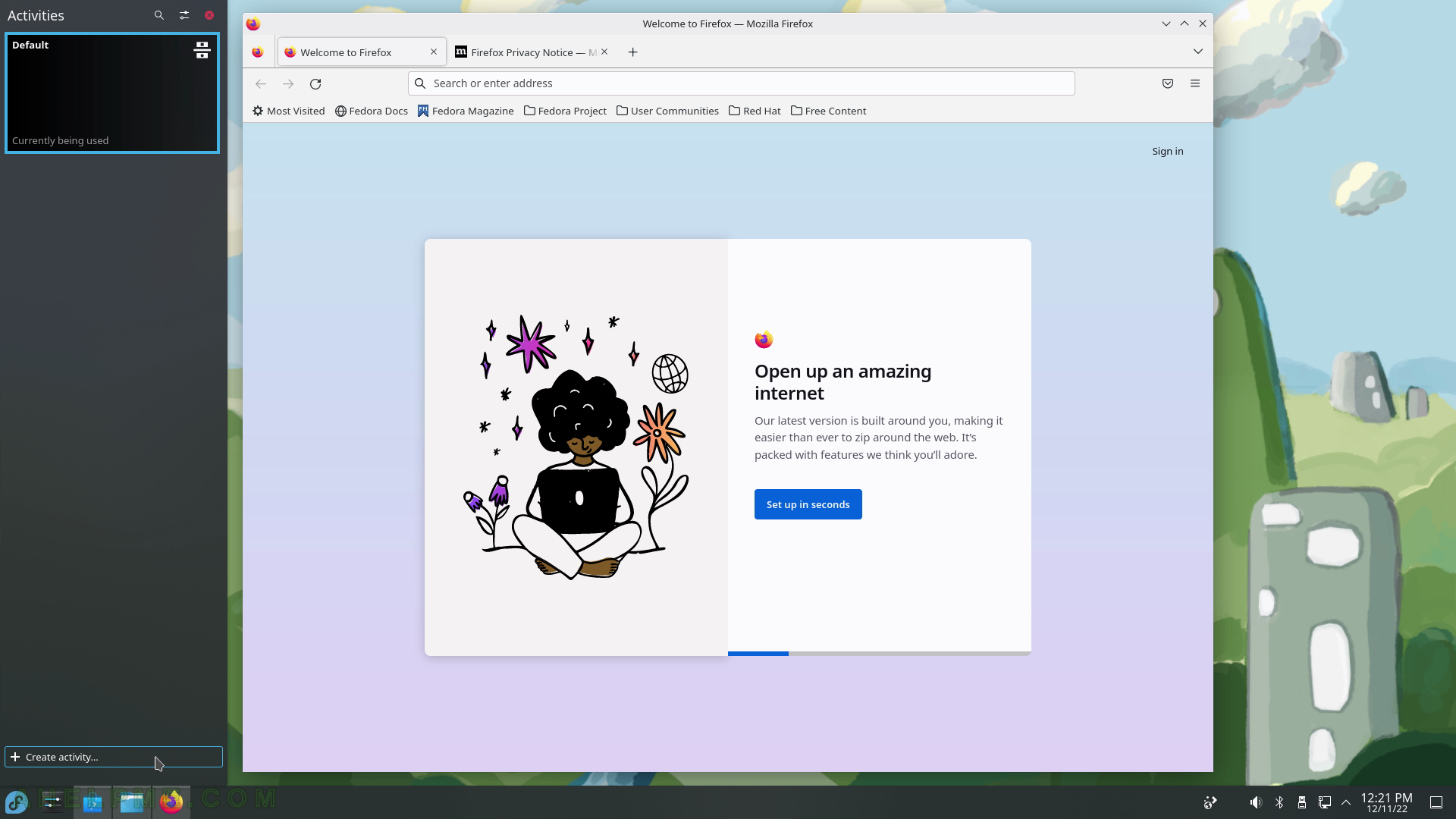This screenshot has height=819, width=1456.
Task: Open System Settings from the taskbar
Action: 53,802
